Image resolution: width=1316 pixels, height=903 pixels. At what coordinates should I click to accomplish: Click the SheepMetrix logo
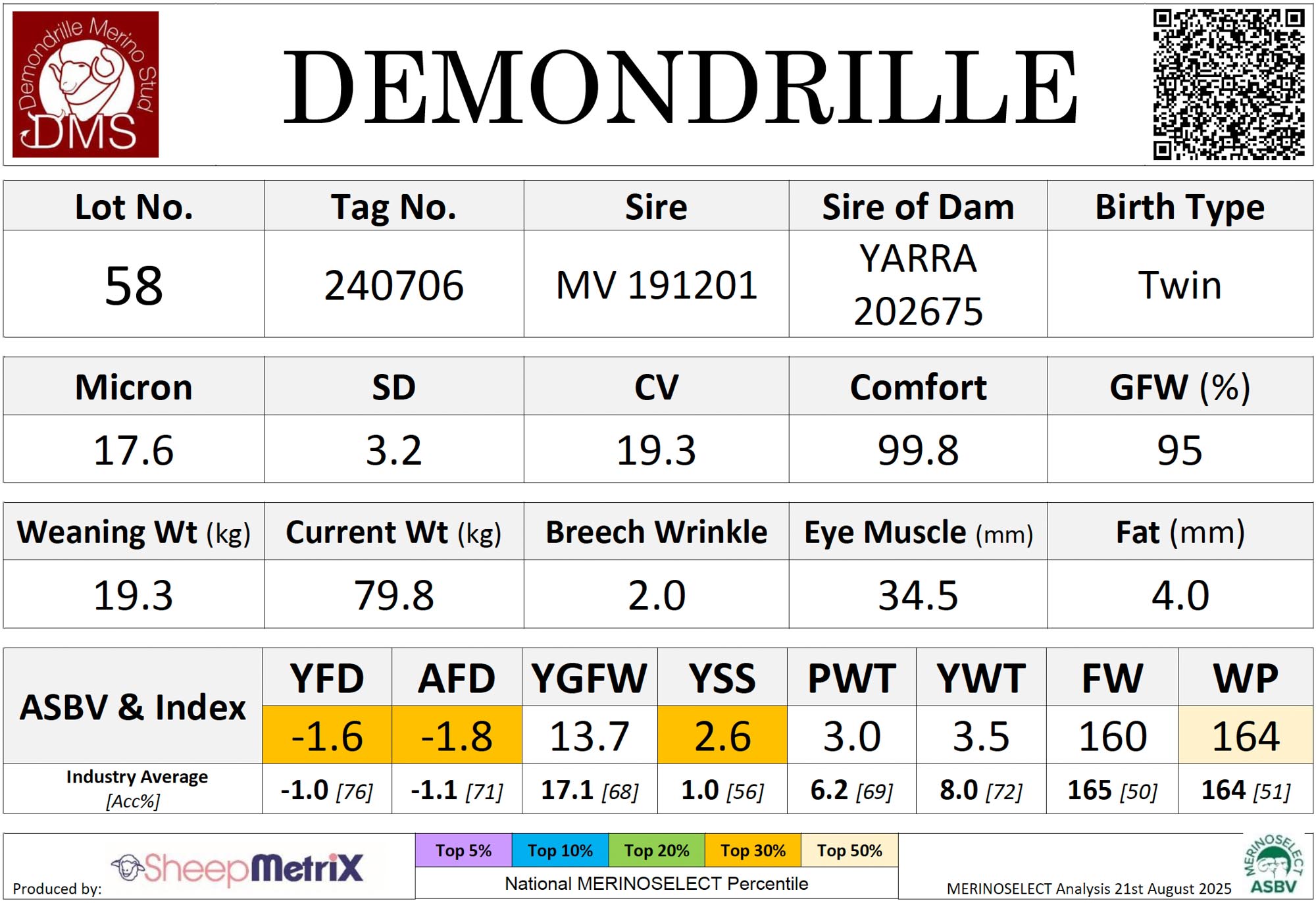point(238,868)
